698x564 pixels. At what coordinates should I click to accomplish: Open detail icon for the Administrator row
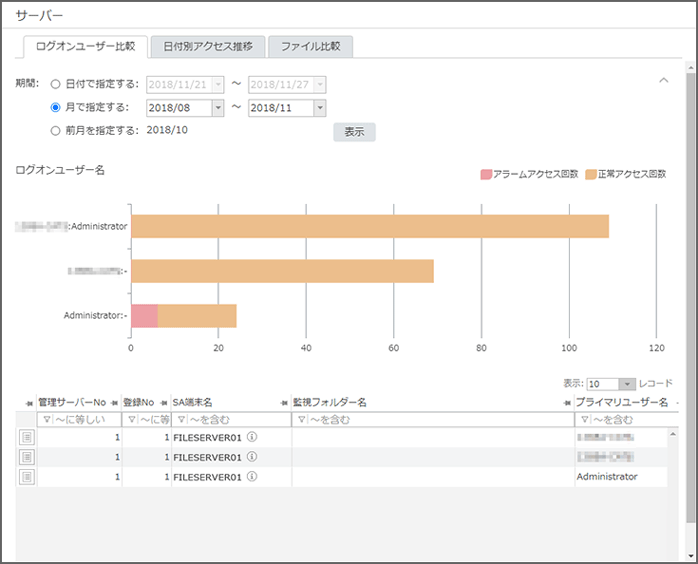tap(27, 477)
